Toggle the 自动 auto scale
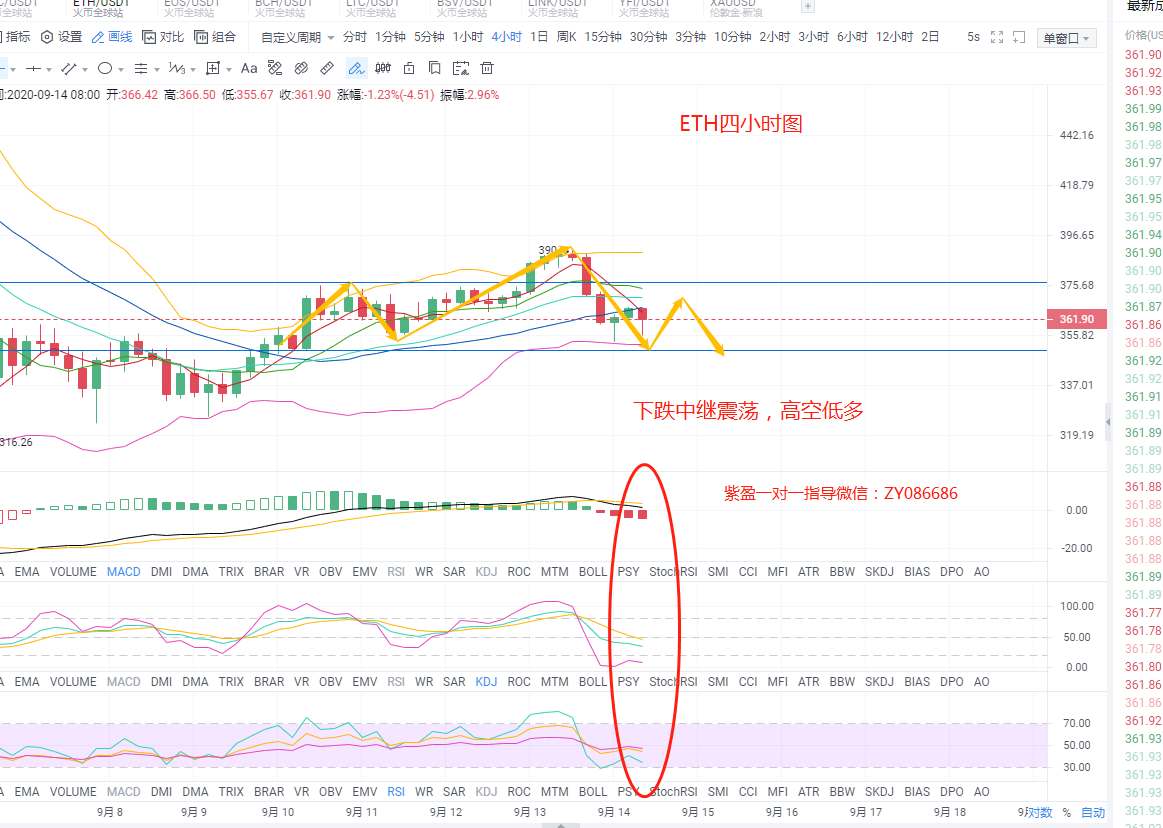Screen dimensions: 1163x828 click(x=1093, y=812)
